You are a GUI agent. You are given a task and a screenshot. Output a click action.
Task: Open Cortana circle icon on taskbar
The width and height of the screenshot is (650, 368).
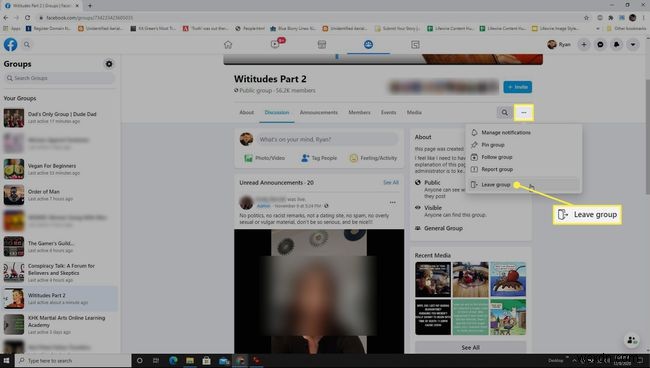tap(140, 361)
